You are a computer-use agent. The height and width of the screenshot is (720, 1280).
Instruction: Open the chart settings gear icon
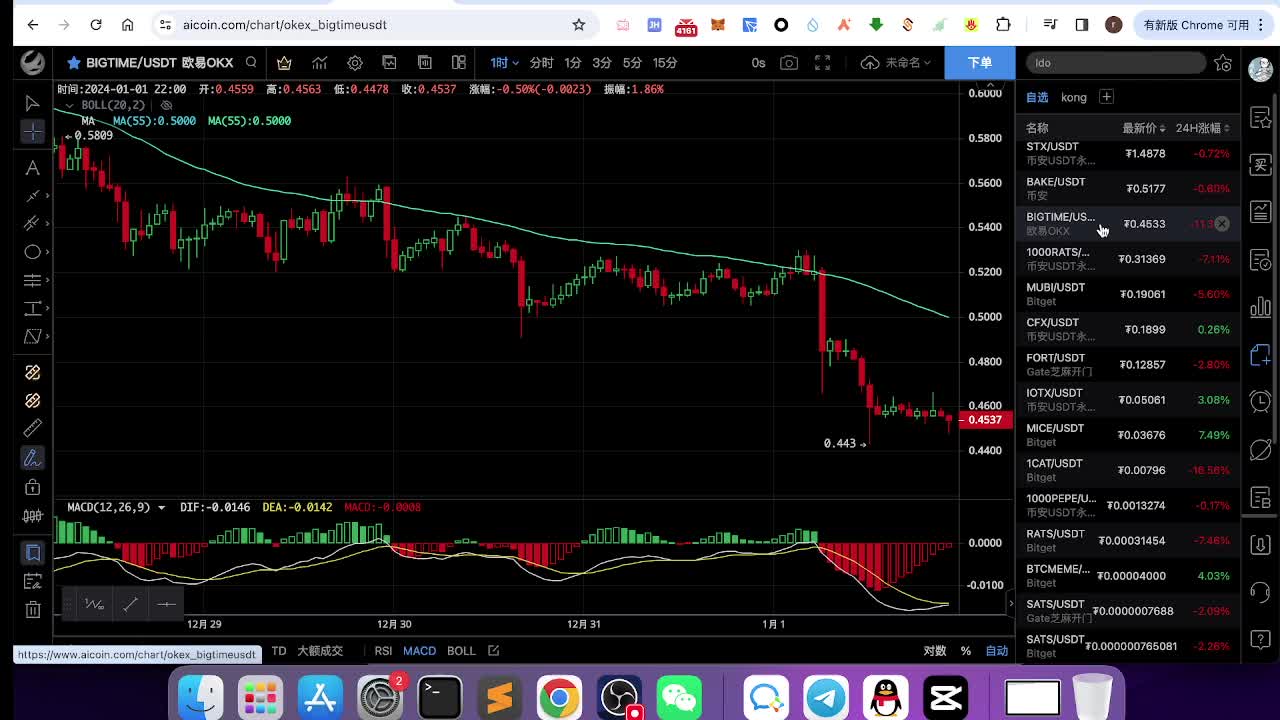355,63
